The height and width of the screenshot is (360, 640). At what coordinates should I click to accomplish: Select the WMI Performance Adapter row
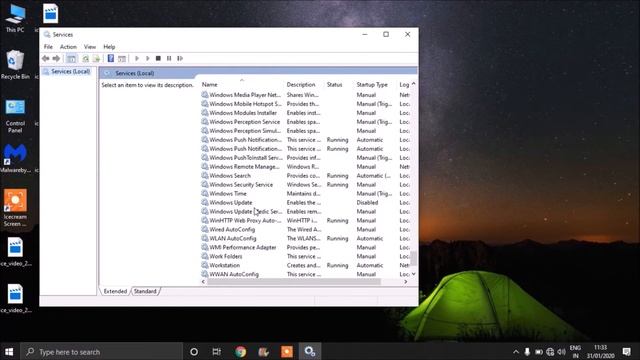tap(305, 247)
